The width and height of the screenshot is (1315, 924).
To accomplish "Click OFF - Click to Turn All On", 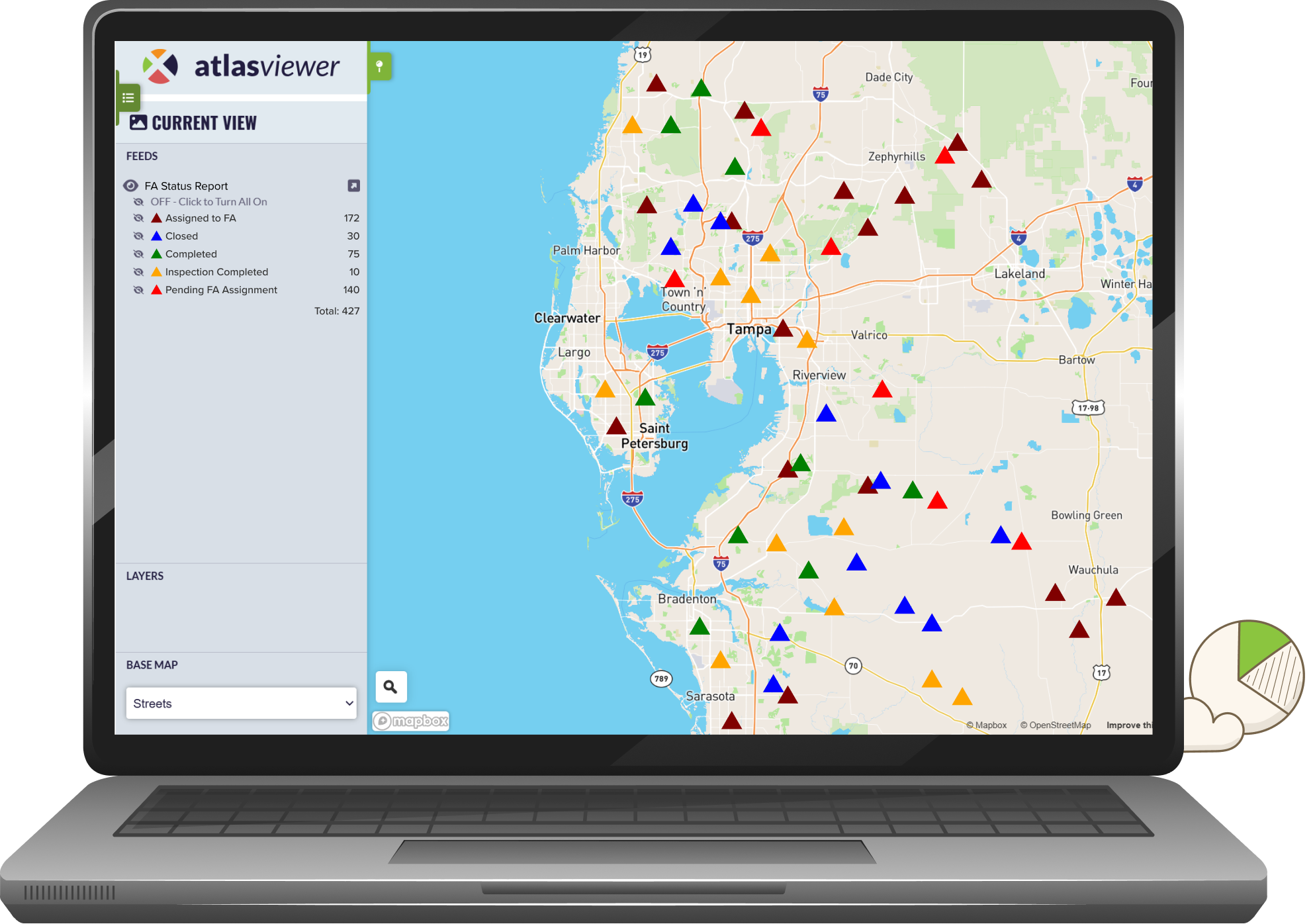I will point(209,202).
